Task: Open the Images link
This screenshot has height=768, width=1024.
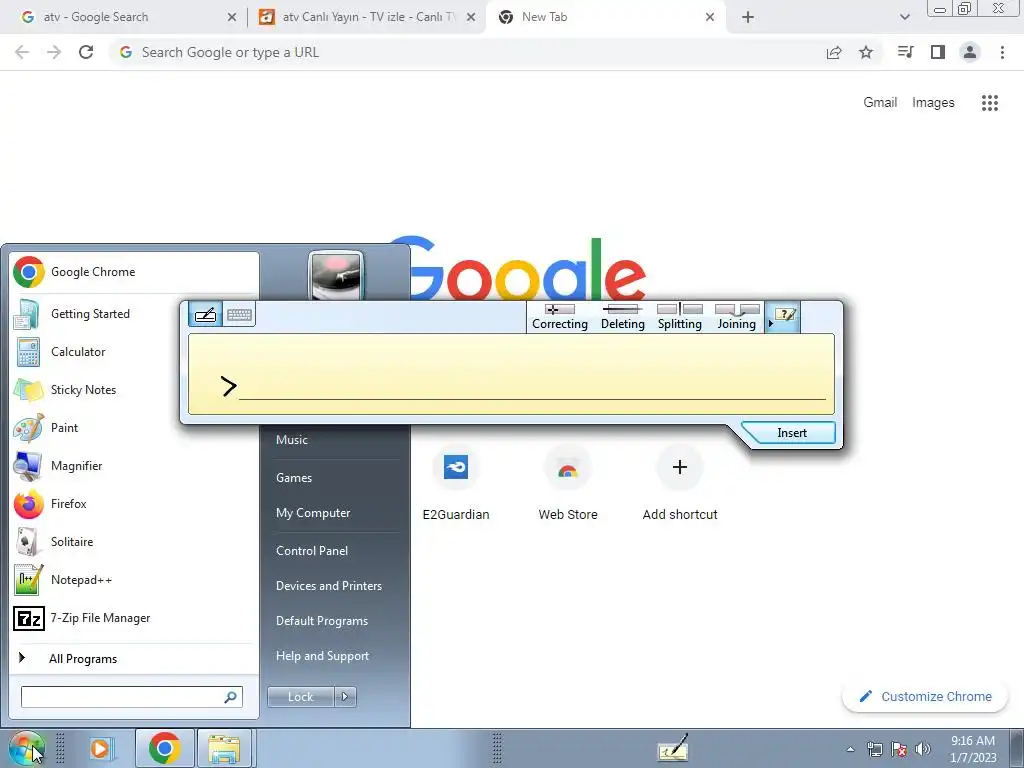Action: [x=933, y=103]
